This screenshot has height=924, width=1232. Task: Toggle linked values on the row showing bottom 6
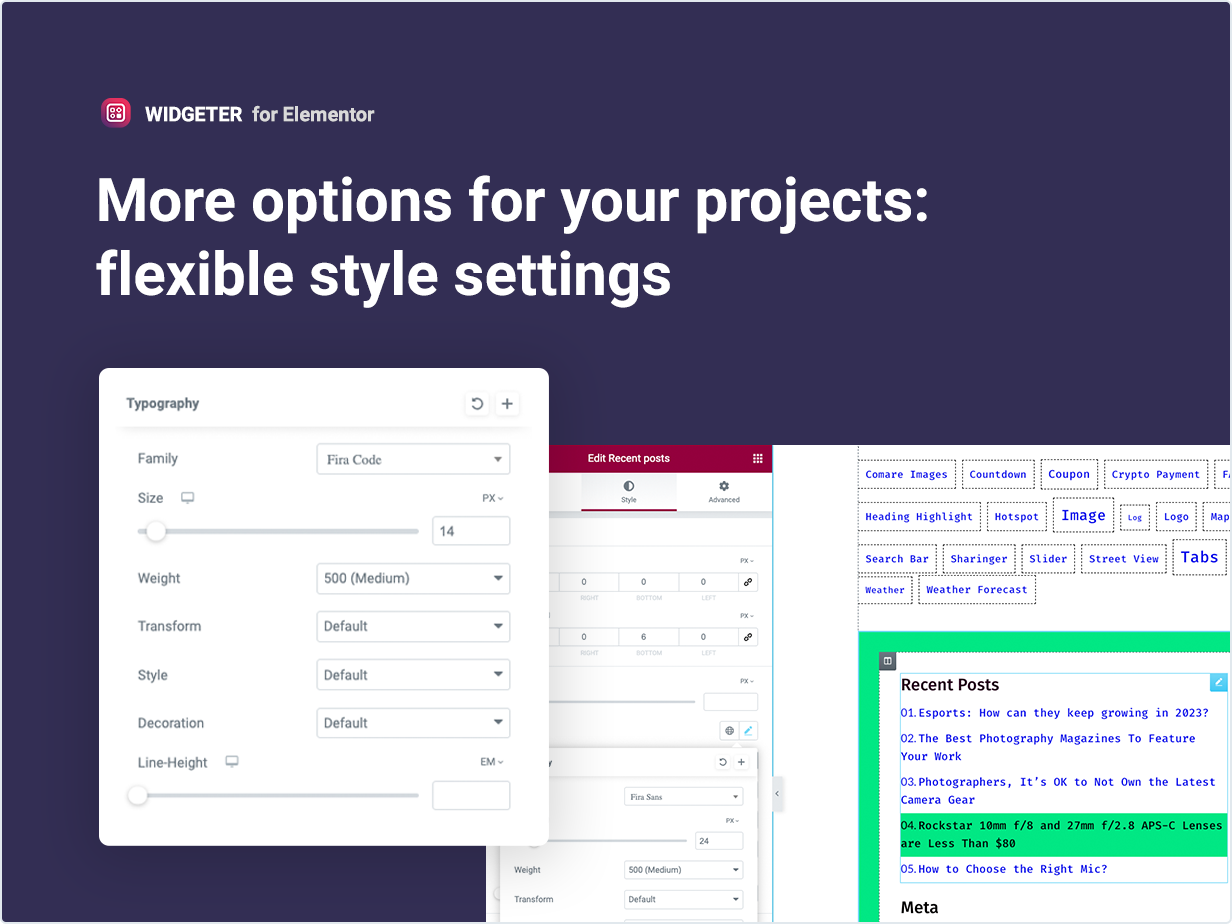click(x=749, y=636)
